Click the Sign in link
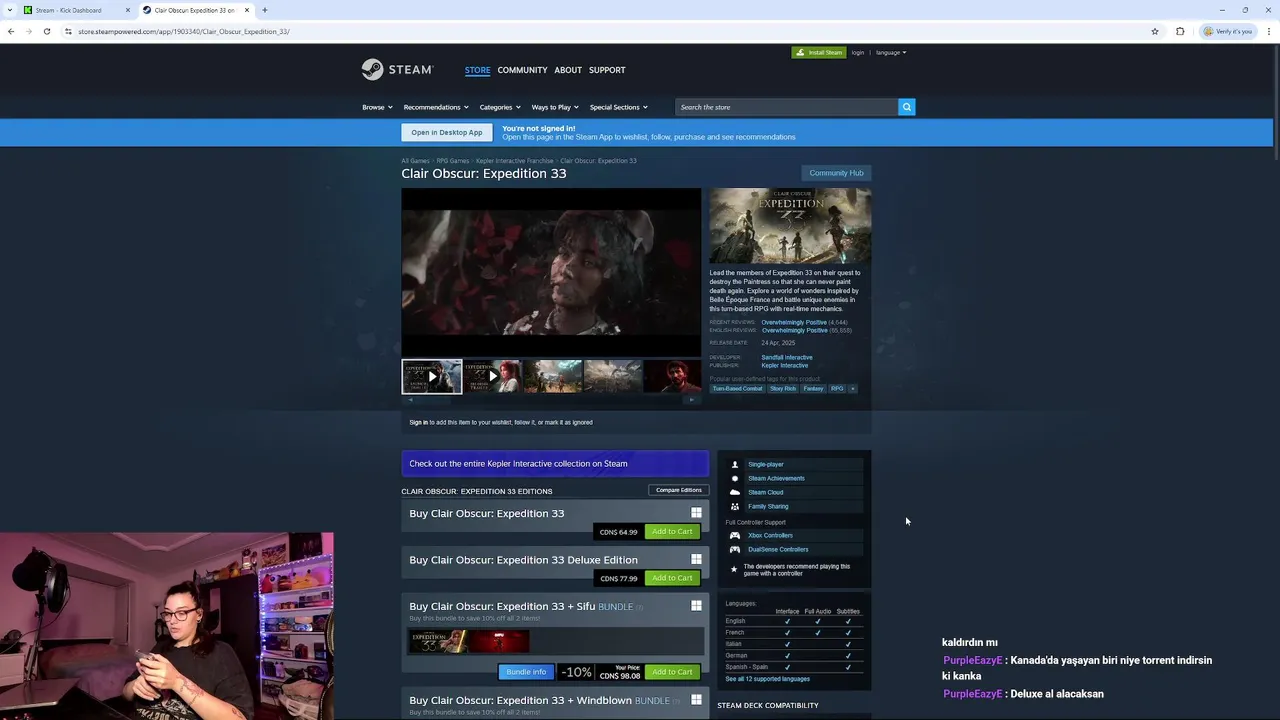Image resolution: width=1280 pixels, height=720 pixels. 418,422
